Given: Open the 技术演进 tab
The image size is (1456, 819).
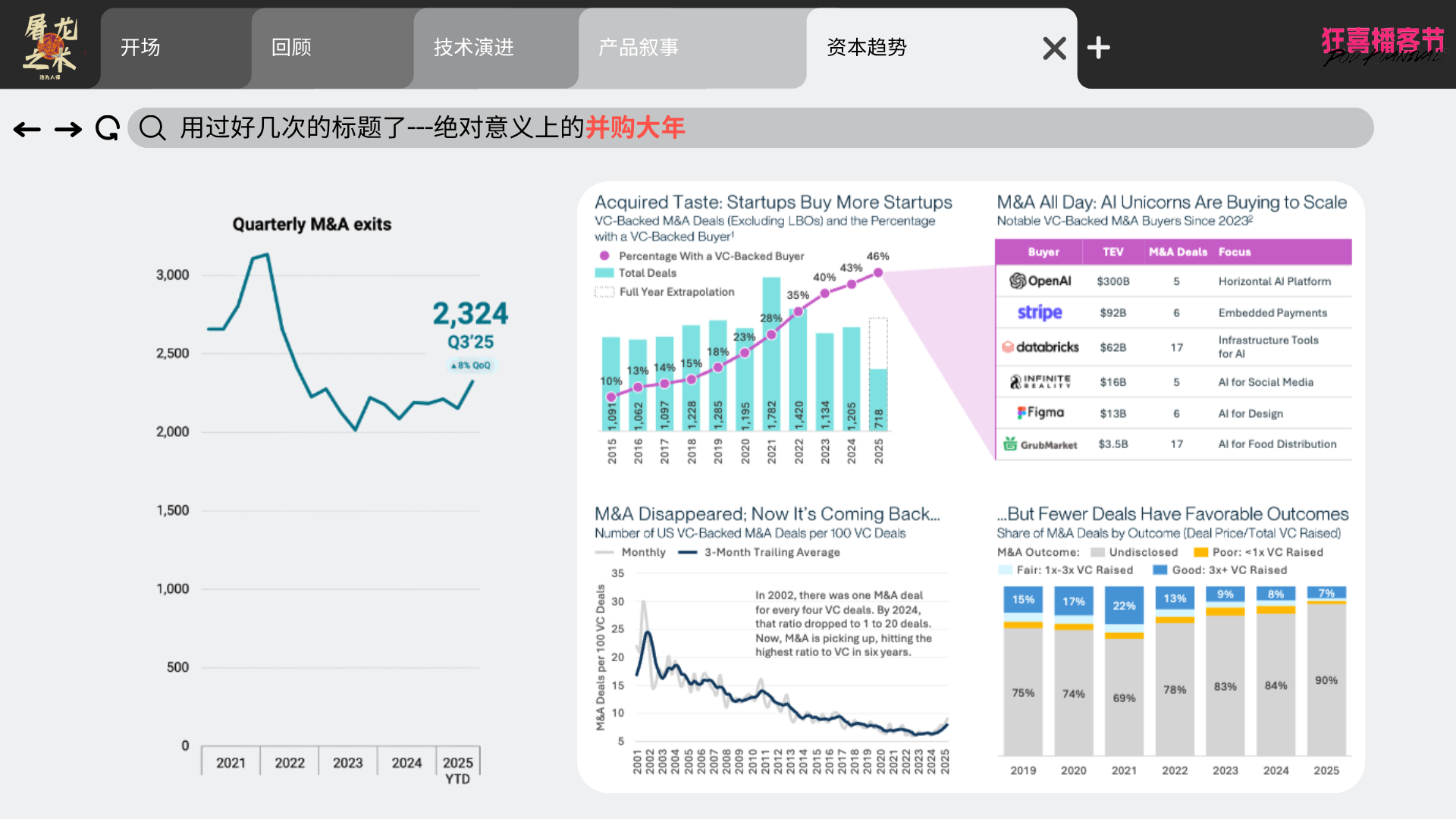Looking at the screenshot, I should (x=474, y=48).
